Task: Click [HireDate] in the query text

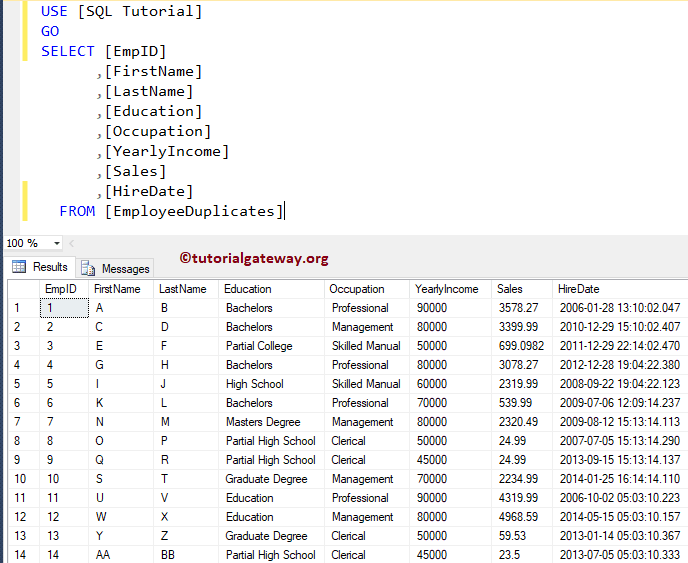Action: (x=149, y=191)
